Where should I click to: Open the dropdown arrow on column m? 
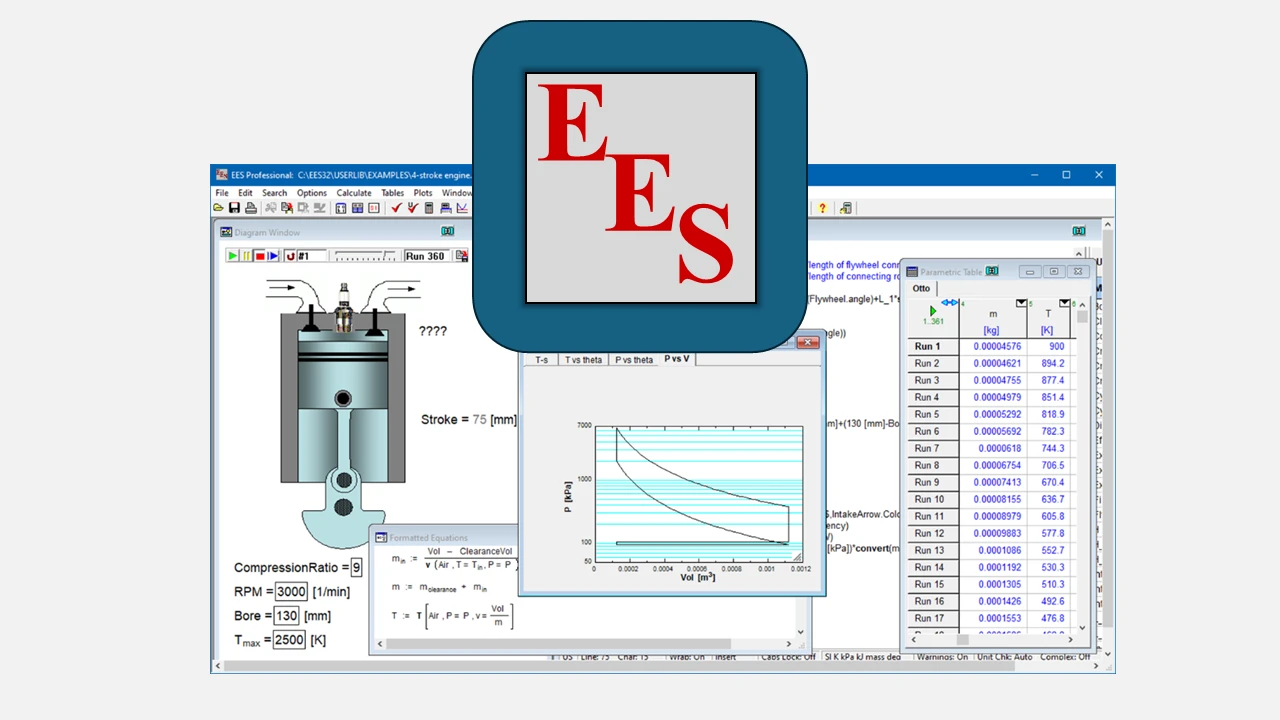(x=1021, y=303)
